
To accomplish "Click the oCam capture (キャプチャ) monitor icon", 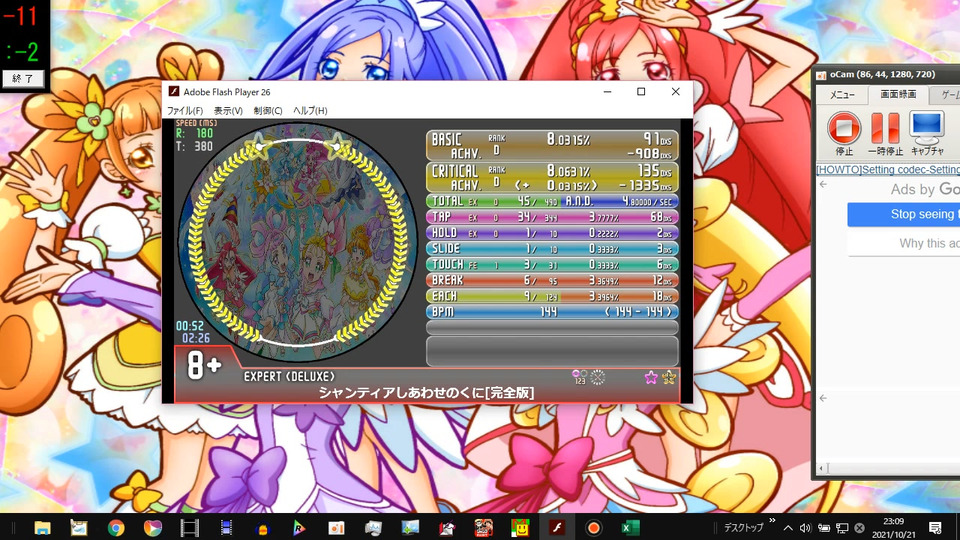I will (926, 127).
